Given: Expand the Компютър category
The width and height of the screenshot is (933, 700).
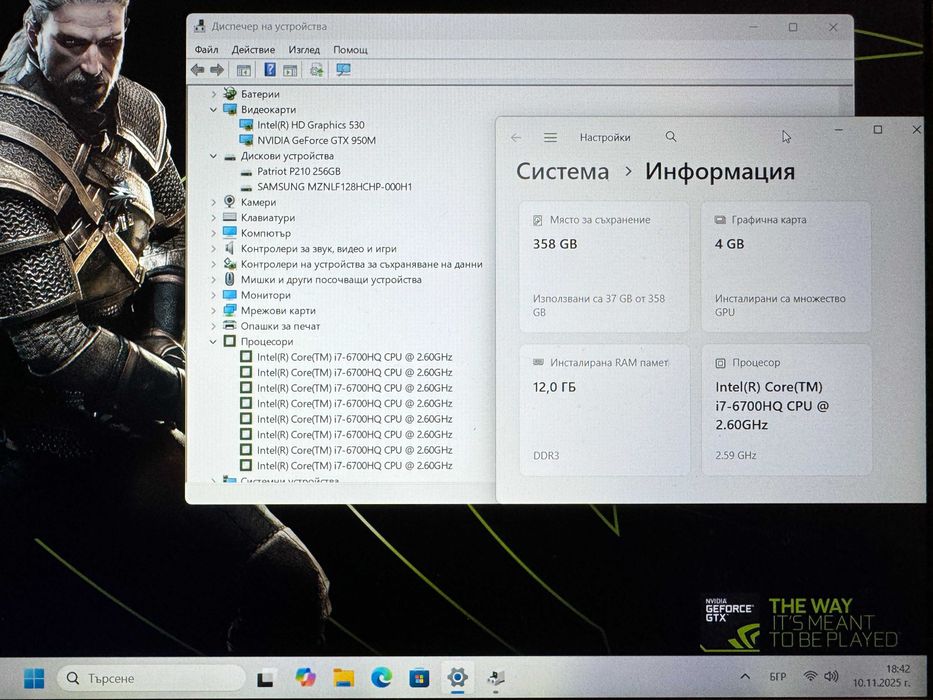Looking at the screenshot, I should [x=214, y=233].
